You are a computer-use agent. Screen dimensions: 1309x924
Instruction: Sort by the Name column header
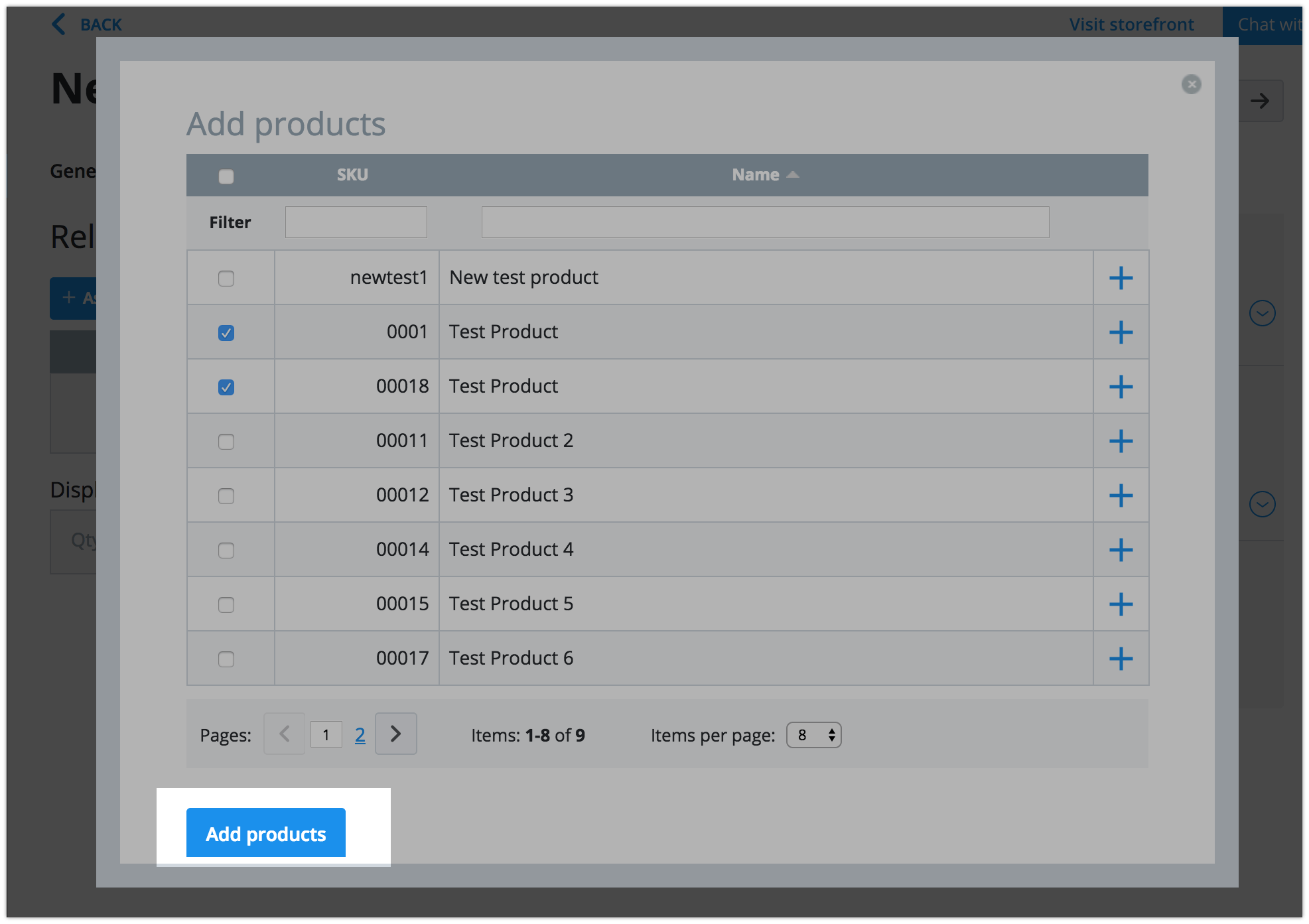756,175
